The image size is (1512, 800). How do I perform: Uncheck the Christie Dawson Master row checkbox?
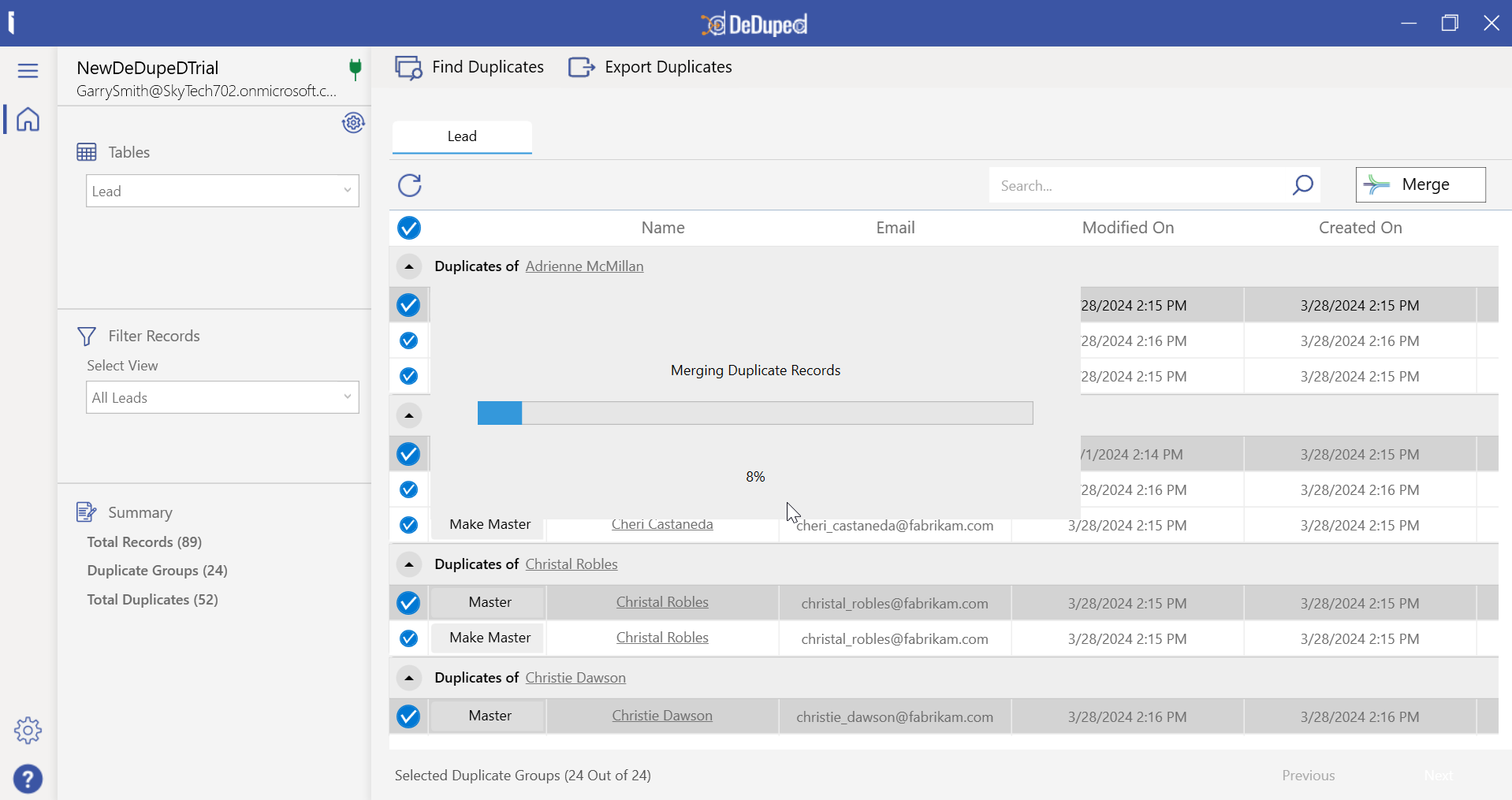(408, 716)
